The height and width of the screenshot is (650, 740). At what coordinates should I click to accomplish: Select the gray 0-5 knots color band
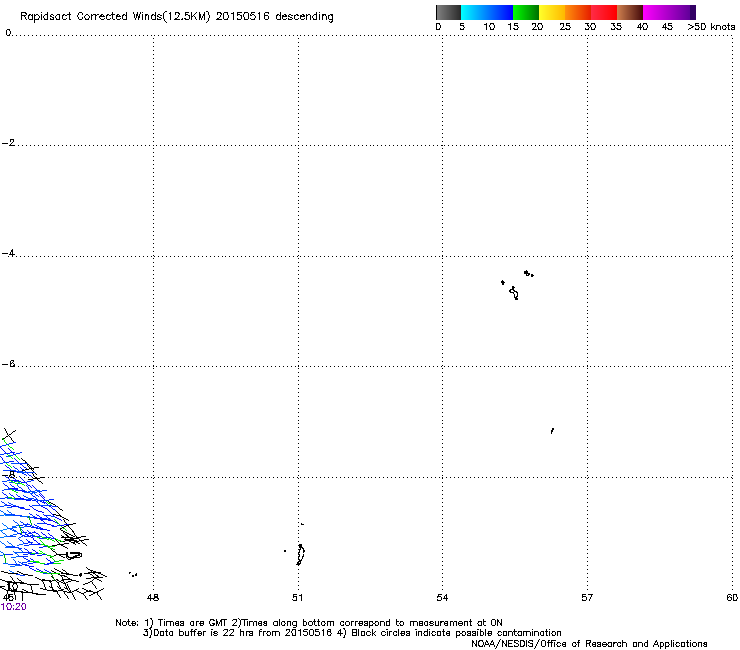(448, 12)
